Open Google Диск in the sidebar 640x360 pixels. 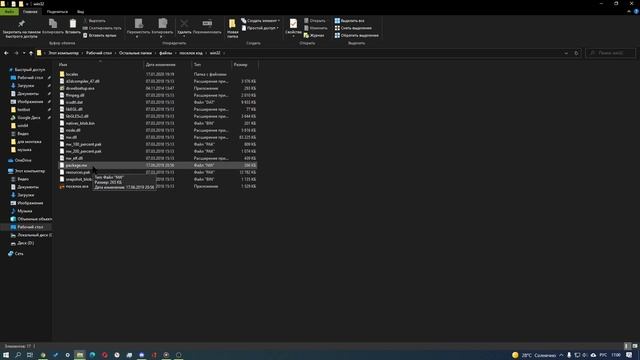28,118
